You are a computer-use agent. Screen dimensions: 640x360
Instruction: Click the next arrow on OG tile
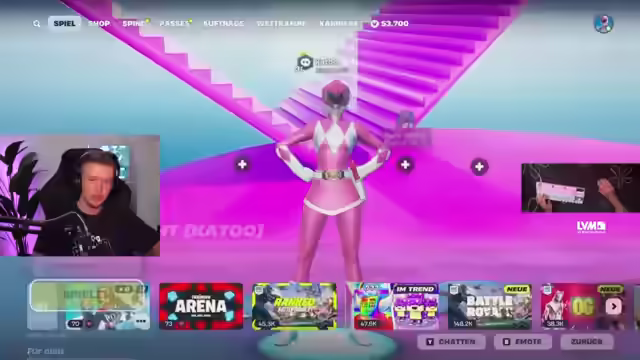point(613,307)
